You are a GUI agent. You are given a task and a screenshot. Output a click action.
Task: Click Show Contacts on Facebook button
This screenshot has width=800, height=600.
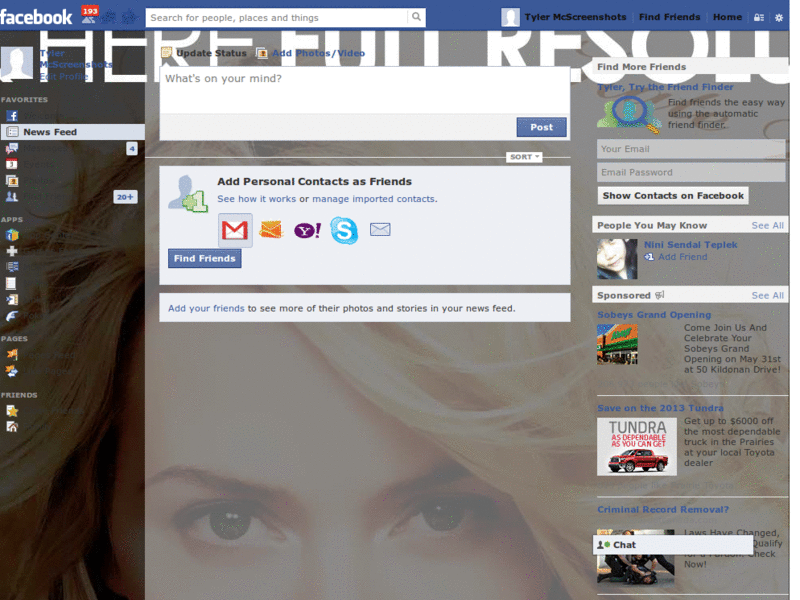(x=673, y=196)
